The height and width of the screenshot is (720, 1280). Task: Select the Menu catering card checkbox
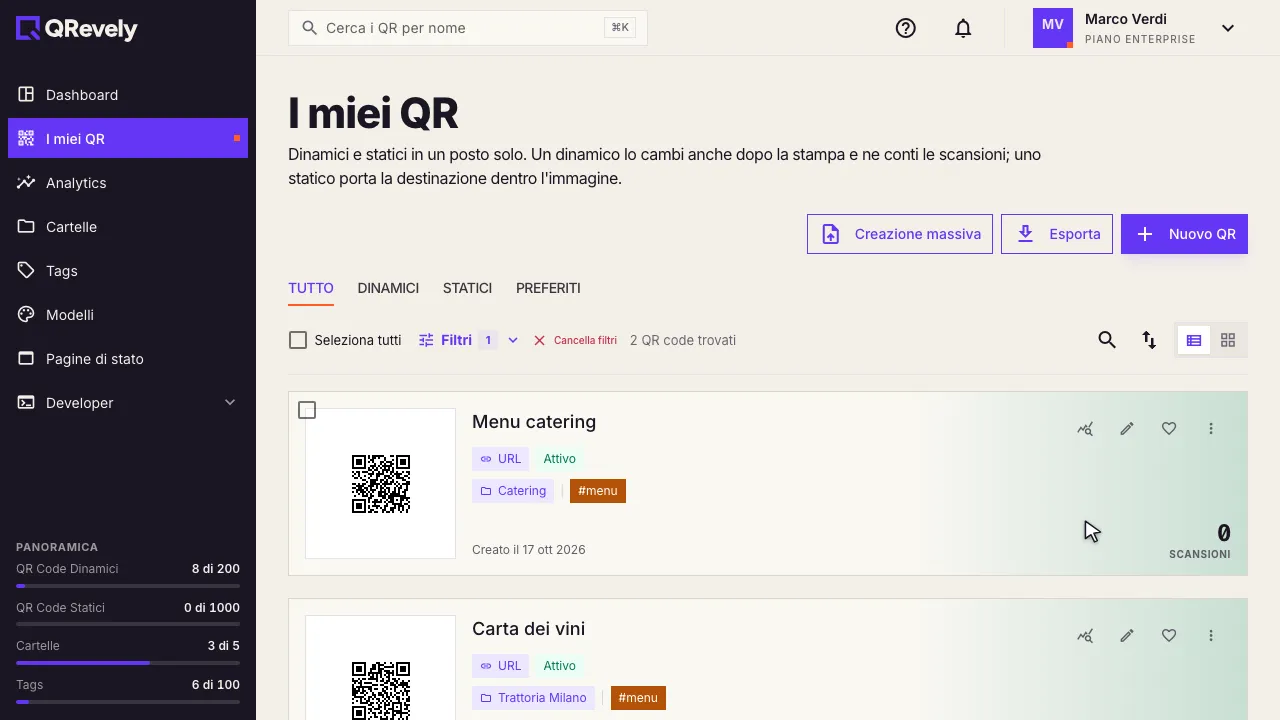pos(307,410)
